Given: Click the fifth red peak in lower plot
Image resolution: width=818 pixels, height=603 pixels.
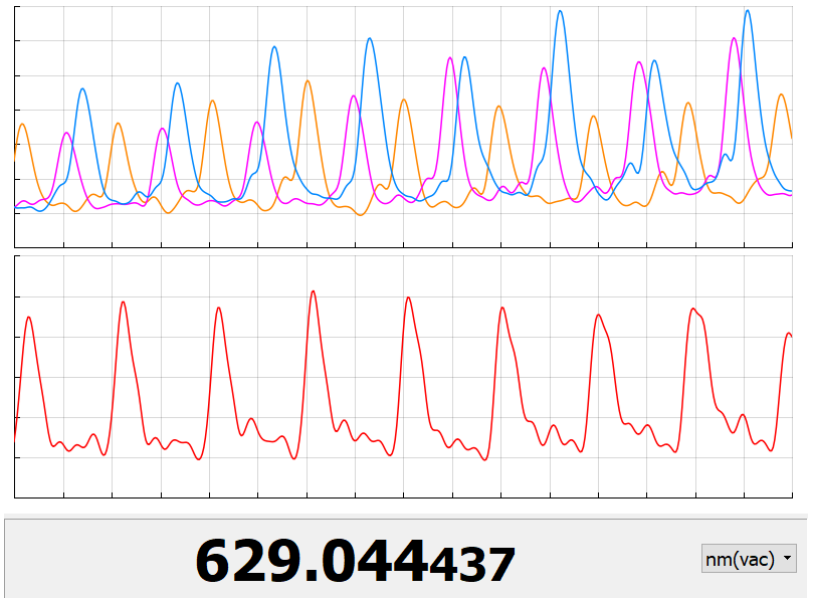Looking at the screenshot, I should 408,298.
